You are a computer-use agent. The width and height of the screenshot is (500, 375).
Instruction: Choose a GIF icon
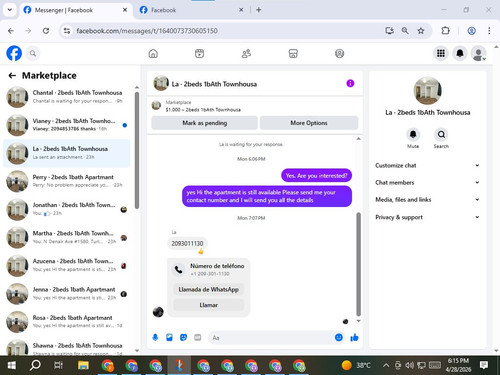point(198,338)
